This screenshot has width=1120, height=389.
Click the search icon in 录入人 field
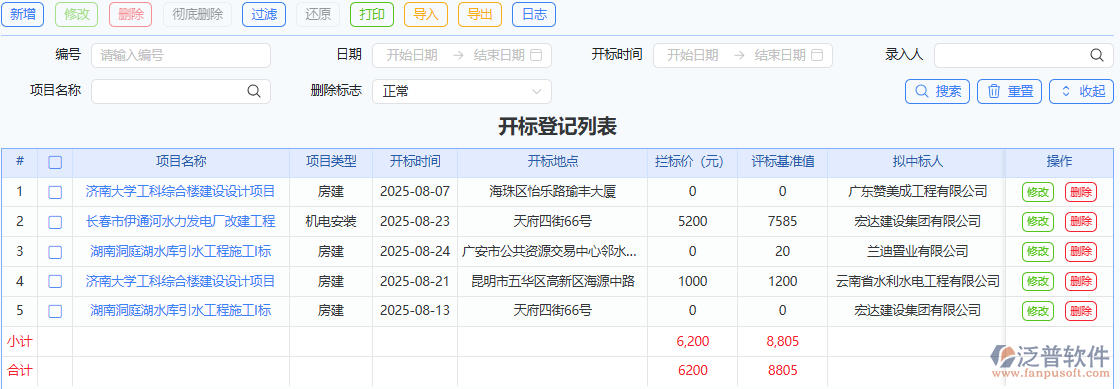1096,55
